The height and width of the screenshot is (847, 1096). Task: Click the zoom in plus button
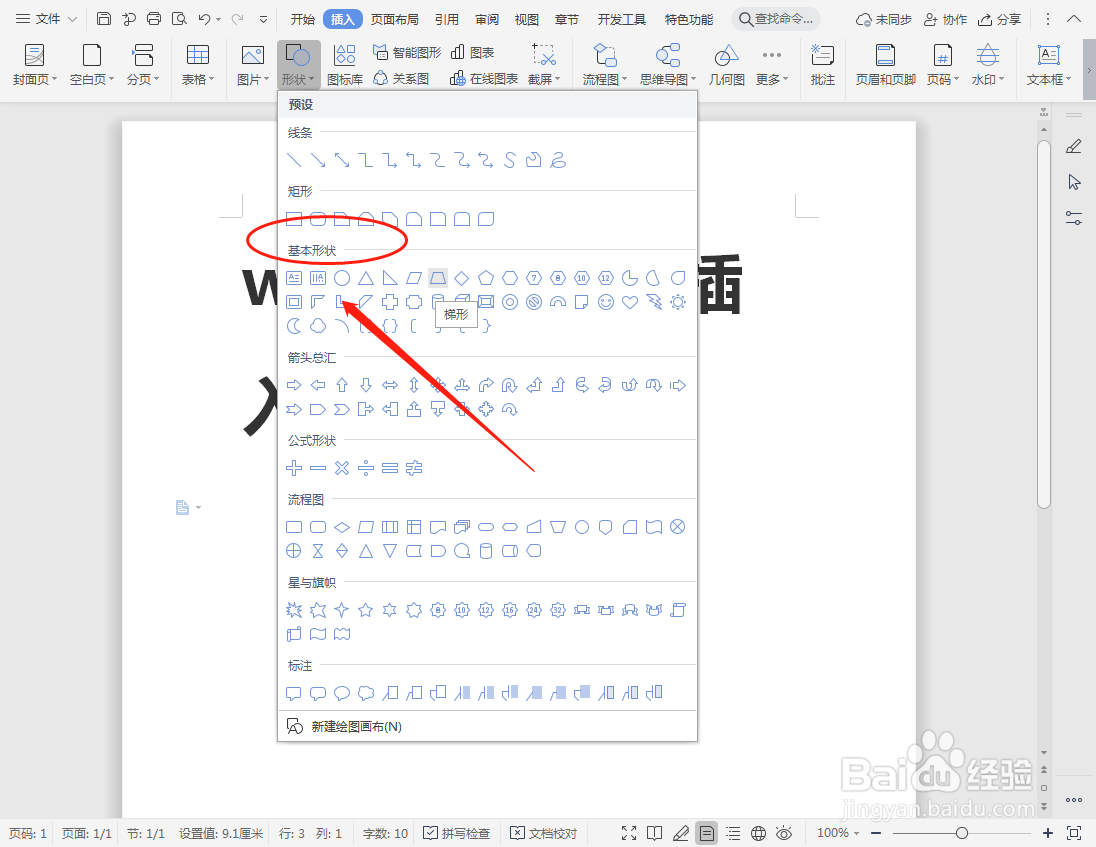(x=1048, y=833)
